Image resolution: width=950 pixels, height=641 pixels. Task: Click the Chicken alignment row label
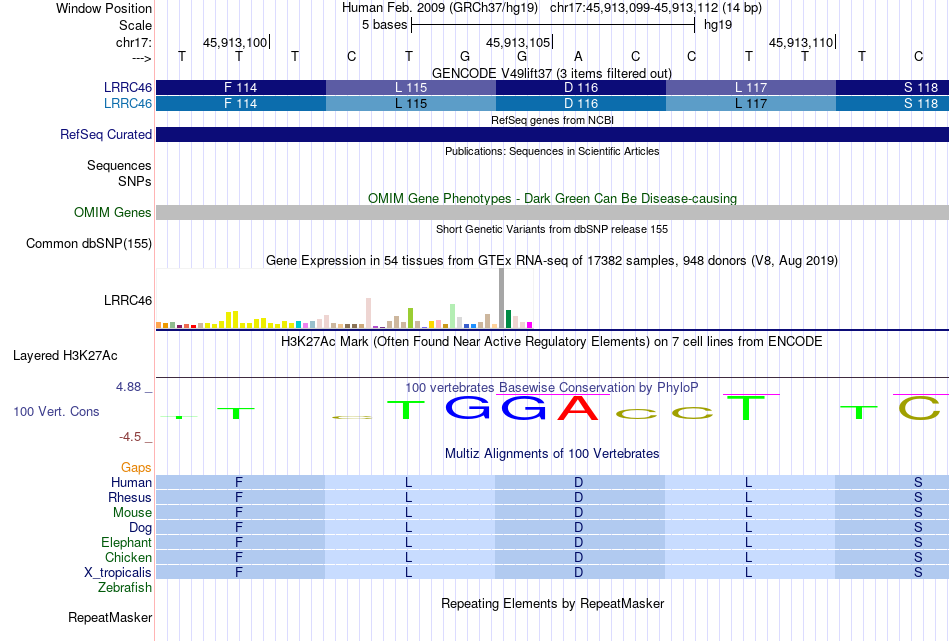click(x=128, y=557)
